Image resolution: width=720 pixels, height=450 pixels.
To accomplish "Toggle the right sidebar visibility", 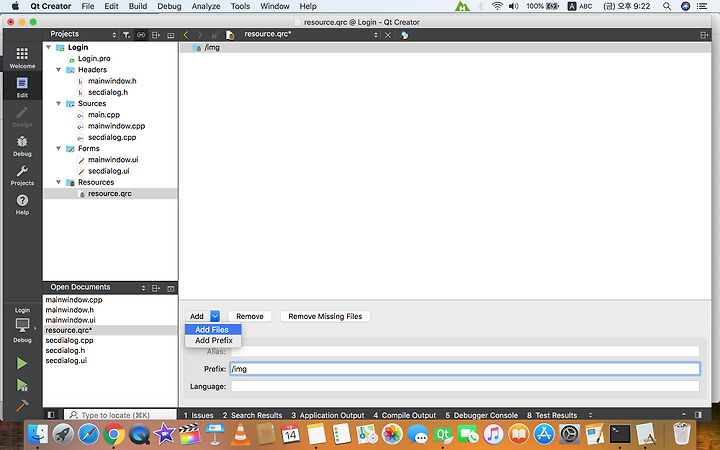I will 698,415.
